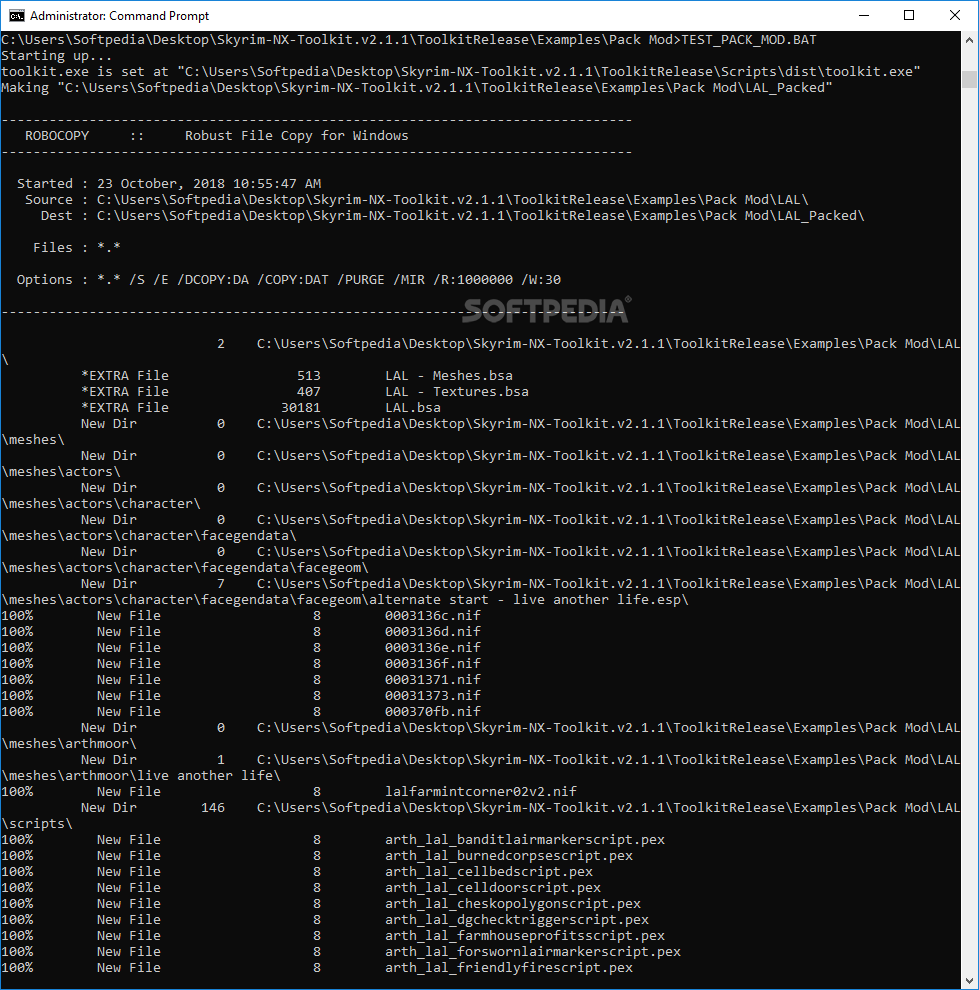Viewport: 979px width, 990px height.
Task: Click 'arth_lal_dgchecktriggerscript.pex' file name
Action: 516,920
